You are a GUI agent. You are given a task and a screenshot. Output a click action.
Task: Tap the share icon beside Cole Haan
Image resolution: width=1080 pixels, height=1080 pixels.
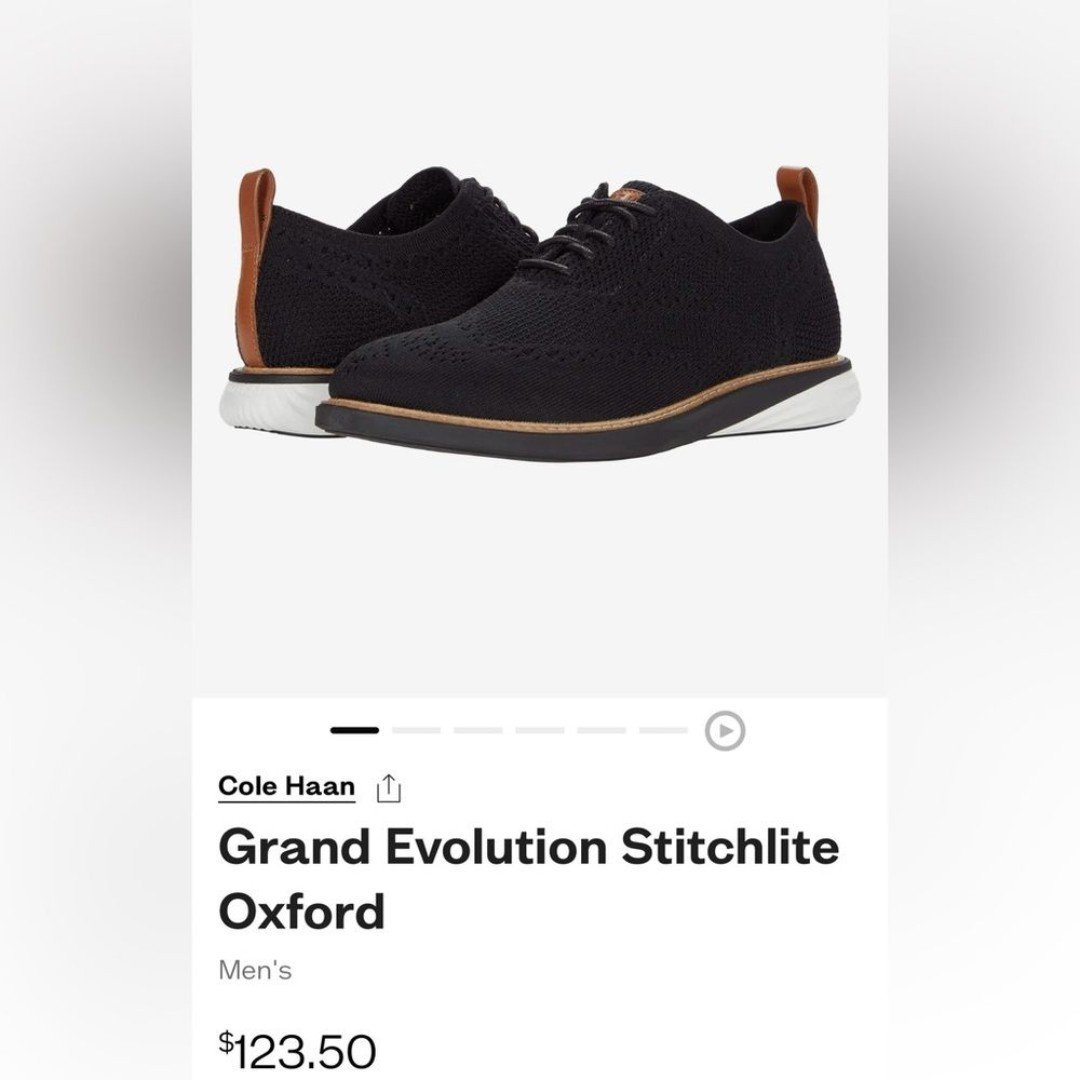tap(389, 789)
